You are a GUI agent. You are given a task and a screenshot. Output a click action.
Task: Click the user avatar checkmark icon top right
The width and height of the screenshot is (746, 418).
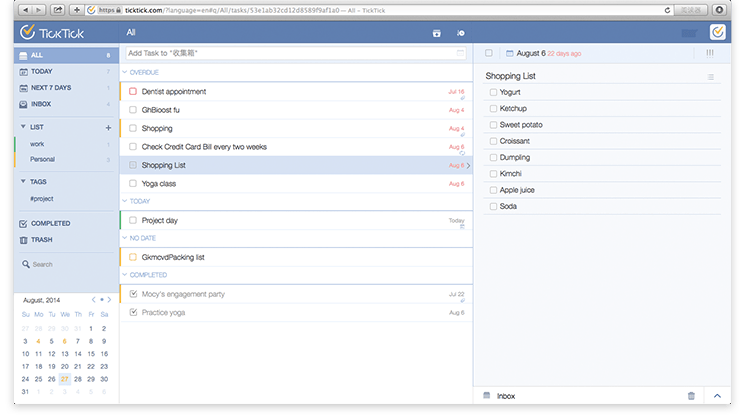pyautogui.click(x=717, y=32)
